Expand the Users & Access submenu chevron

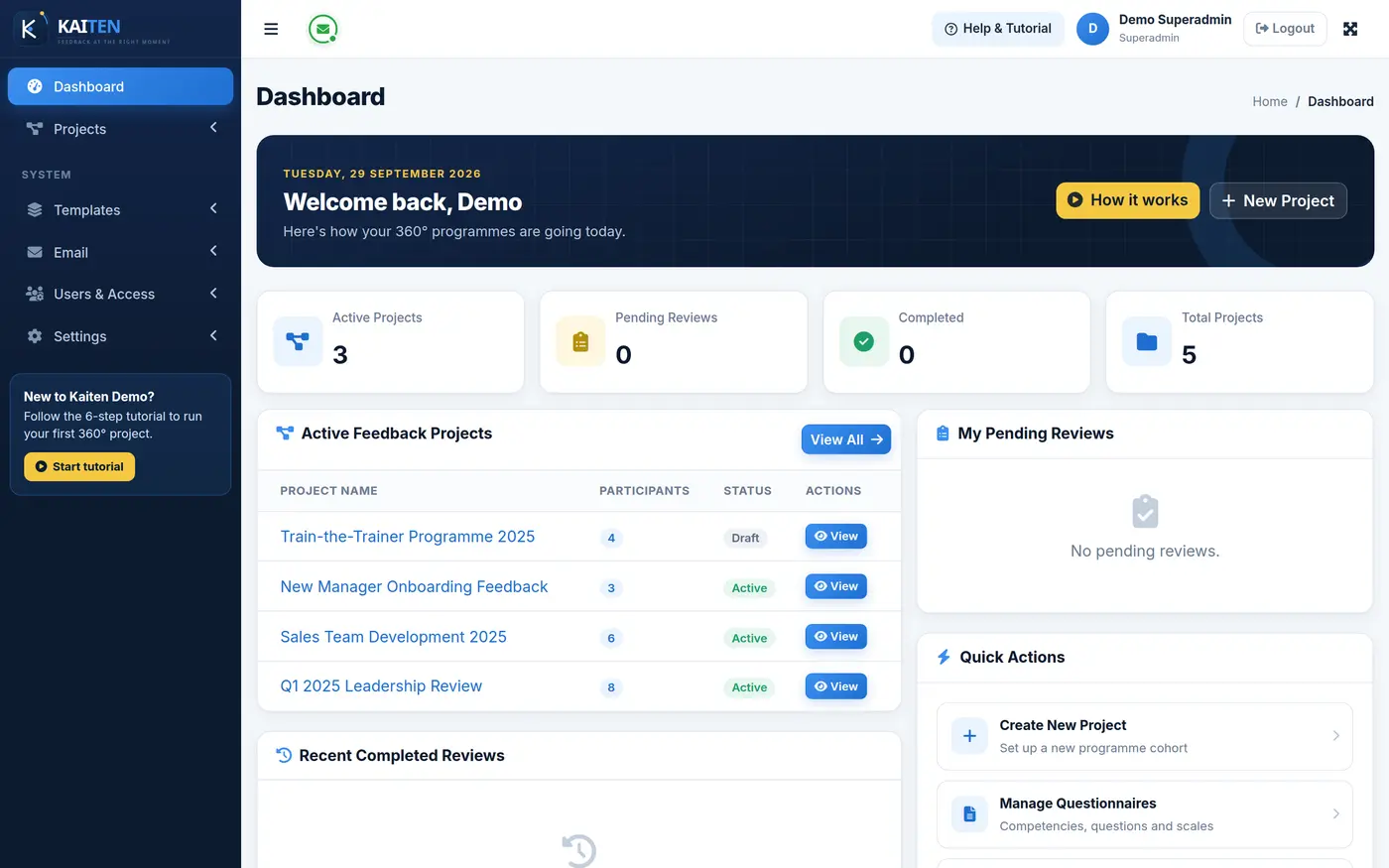(213, 294)
